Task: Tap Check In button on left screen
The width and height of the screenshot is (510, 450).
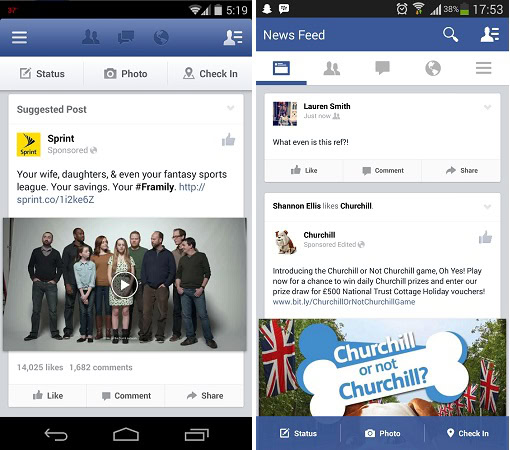Action: 210,74
